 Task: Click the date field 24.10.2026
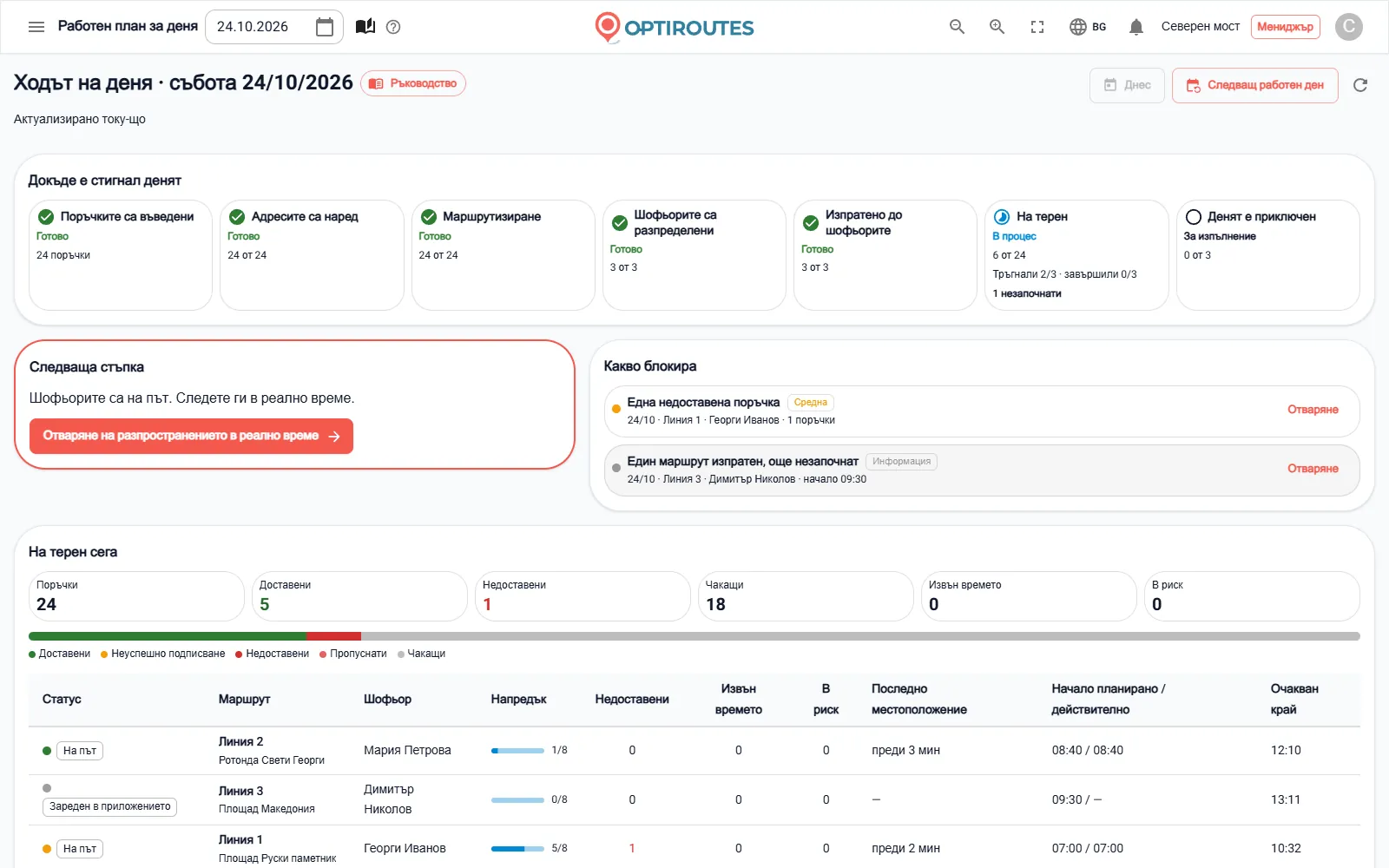[x=274, y=27]
